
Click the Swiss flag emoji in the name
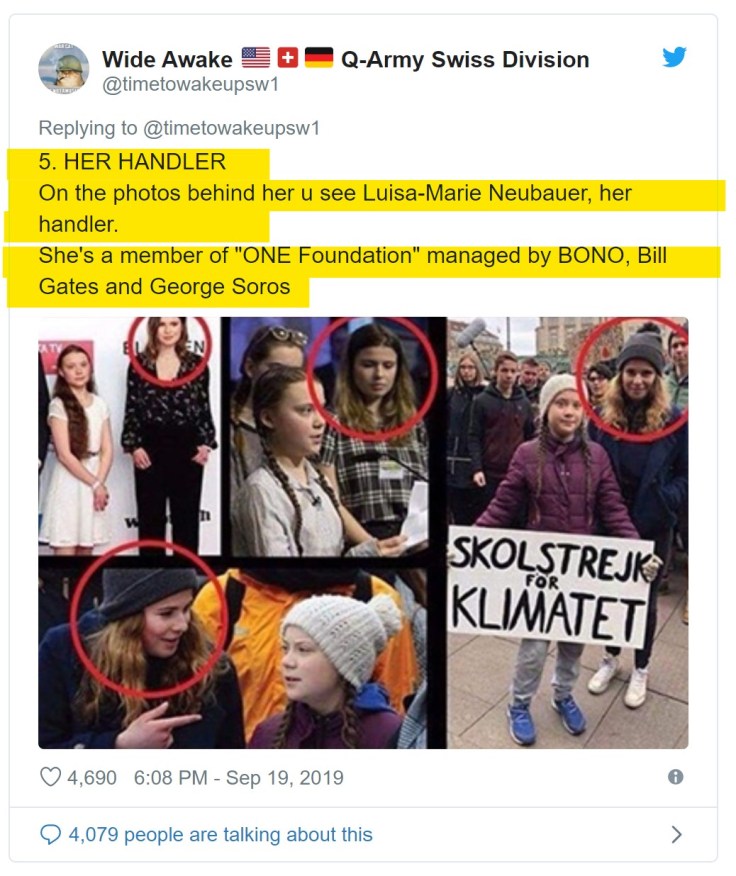point(287,59)
